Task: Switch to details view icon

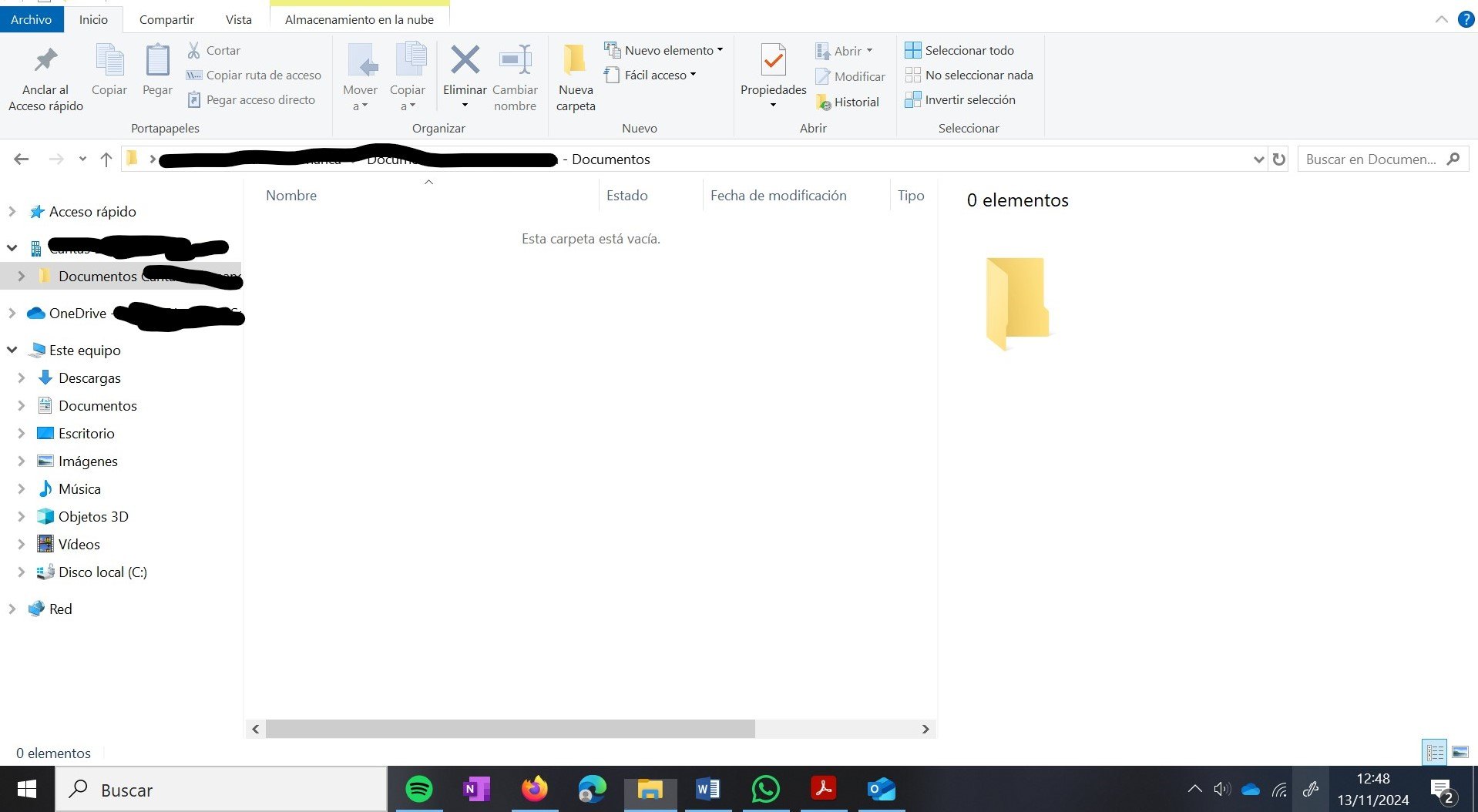Action: click(x=1435, y=752)
